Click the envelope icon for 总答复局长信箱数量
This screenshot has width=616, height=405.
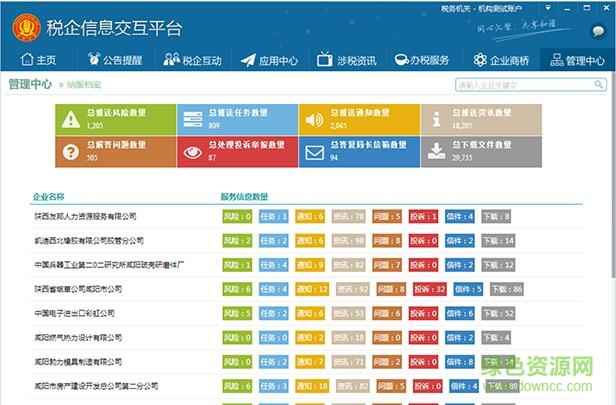(314, 152)
